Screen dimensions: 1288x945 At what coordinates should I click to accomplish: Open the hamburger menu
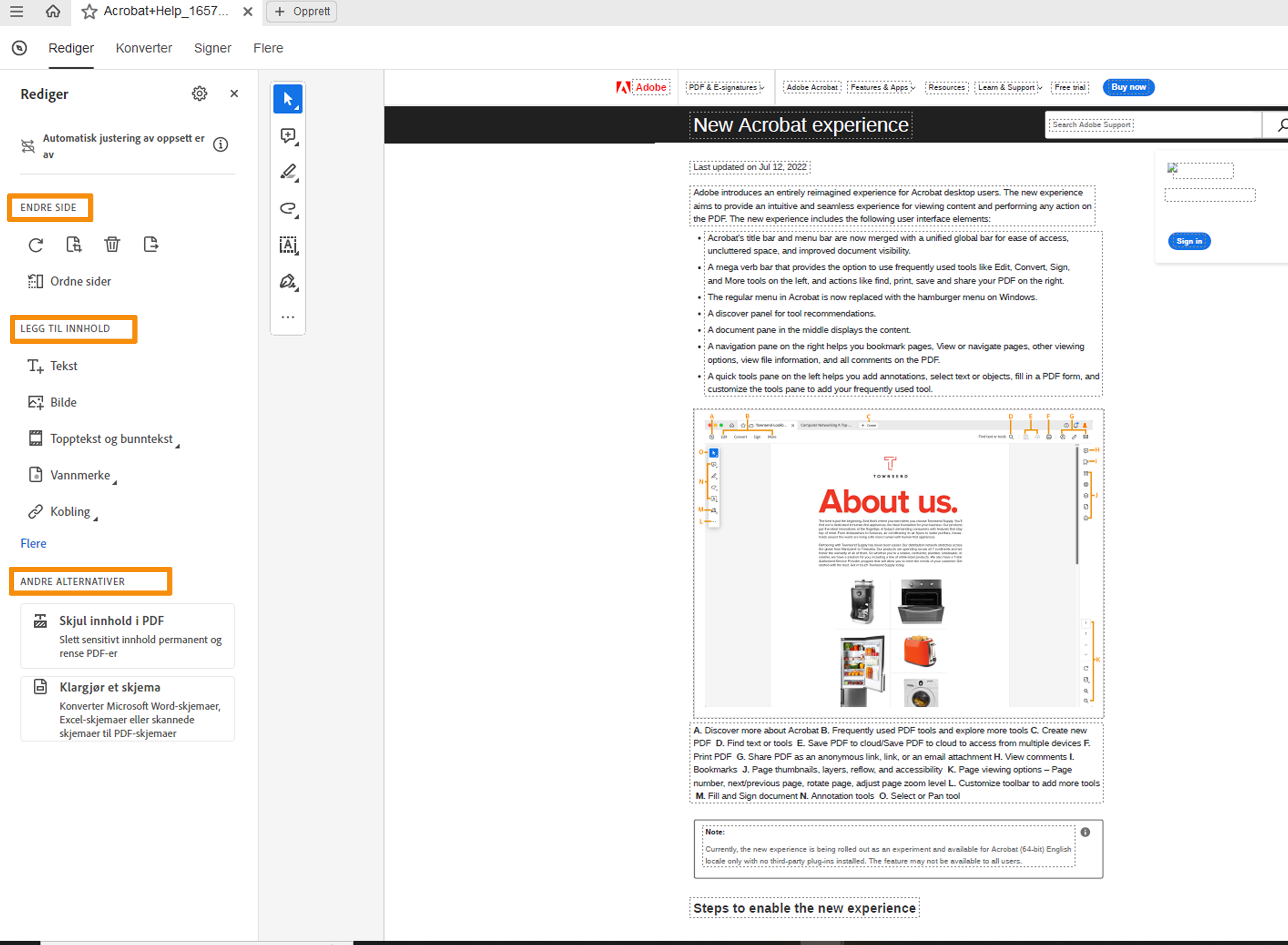tap(16, 11)
